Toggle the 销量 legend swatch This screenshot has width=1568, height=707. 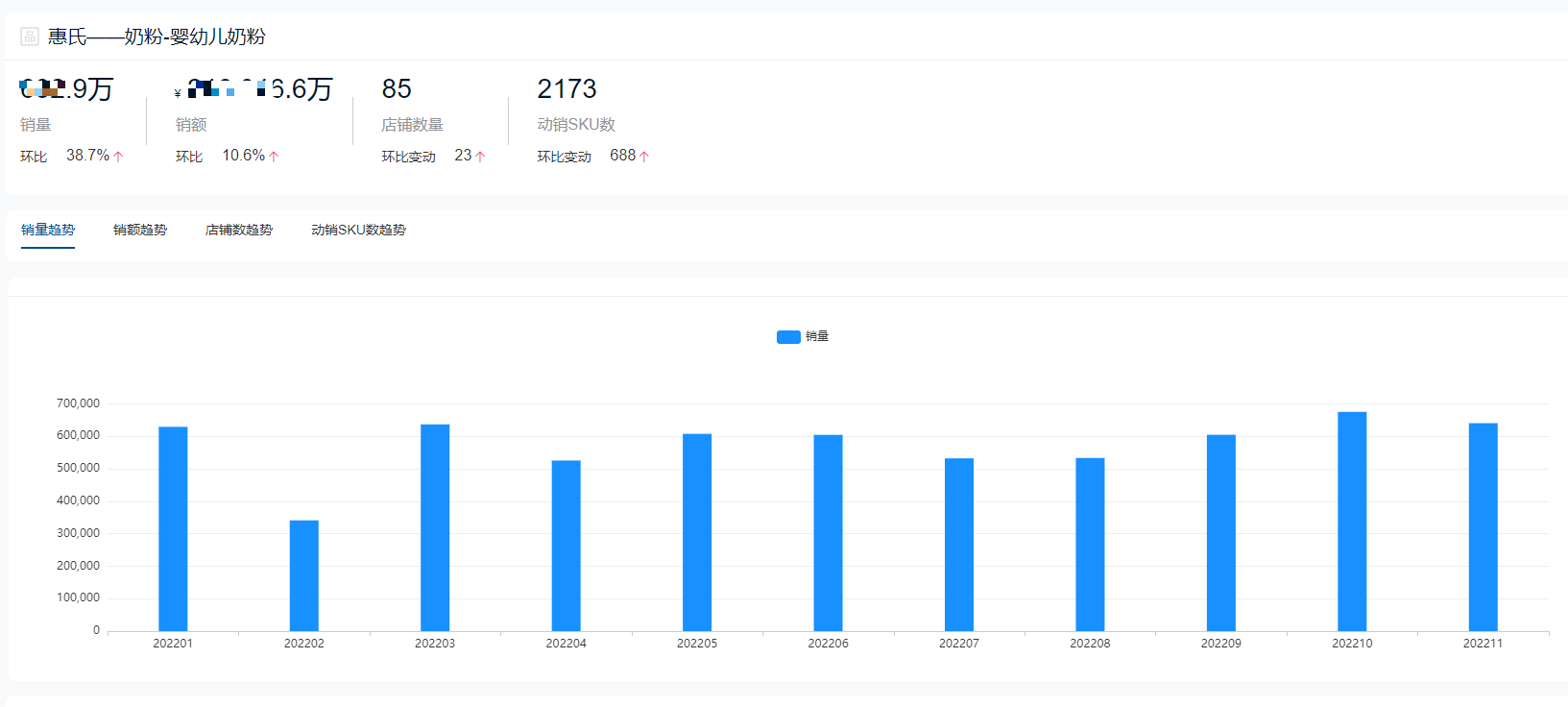tap(788, 336)
